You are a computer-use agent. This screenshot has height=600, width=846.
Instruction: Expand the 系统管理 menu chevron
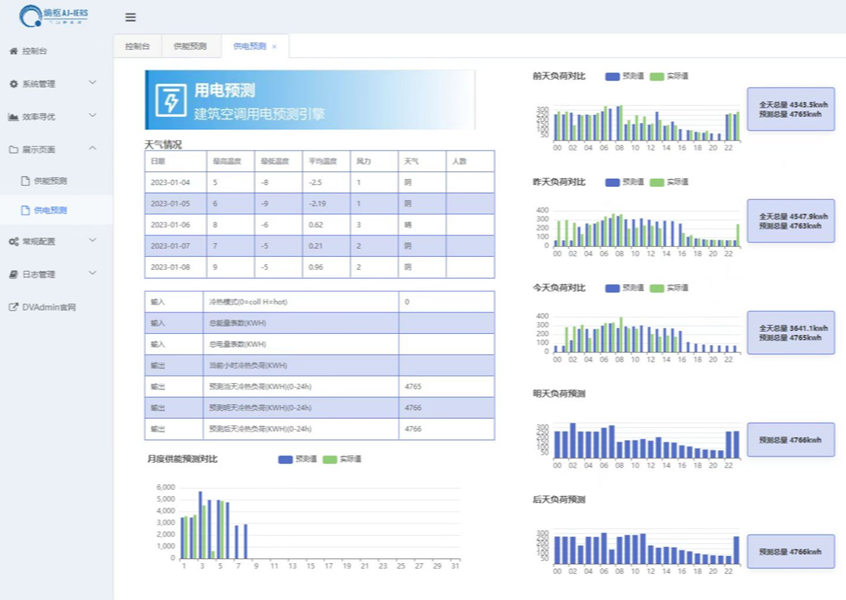tap(92, 83)
